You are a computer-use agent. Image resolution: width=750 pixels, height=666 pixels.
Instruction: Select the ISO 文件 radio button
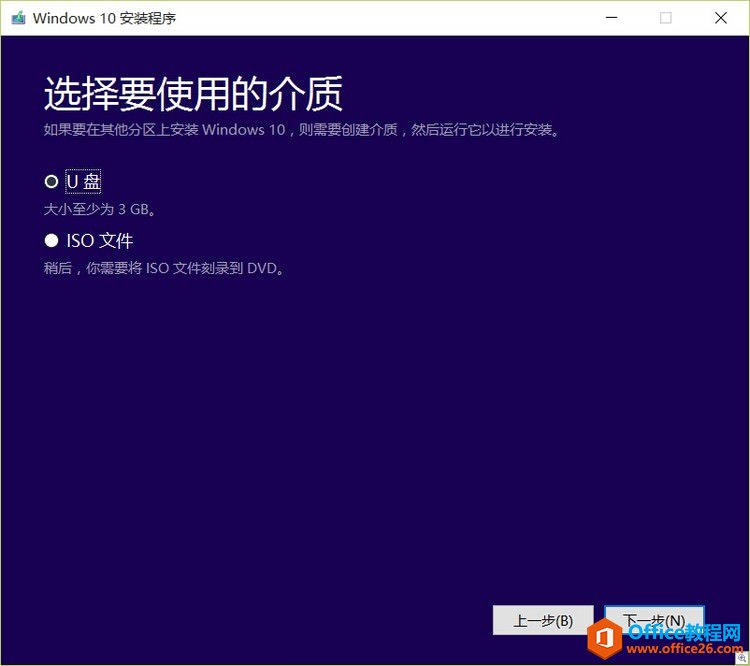[x=51, y=241]
